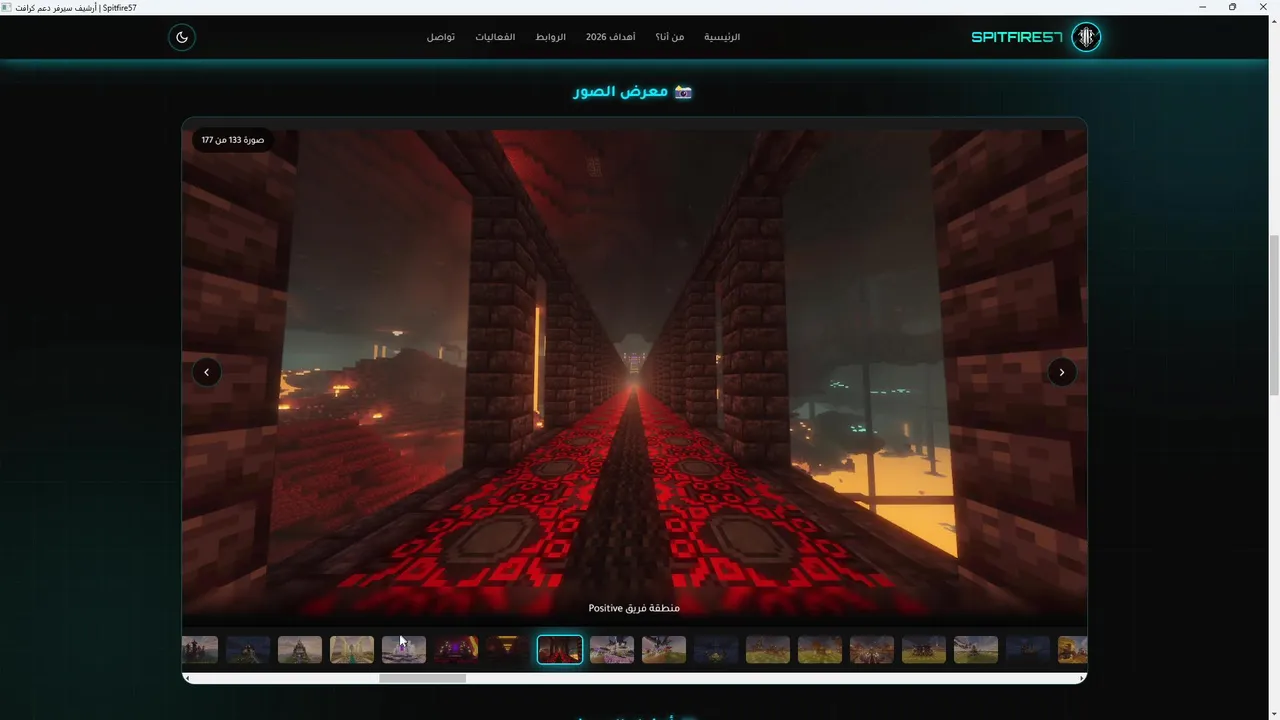
Task: Click the thumbnail scrollbar right arrow
Action: point(1082,678)
